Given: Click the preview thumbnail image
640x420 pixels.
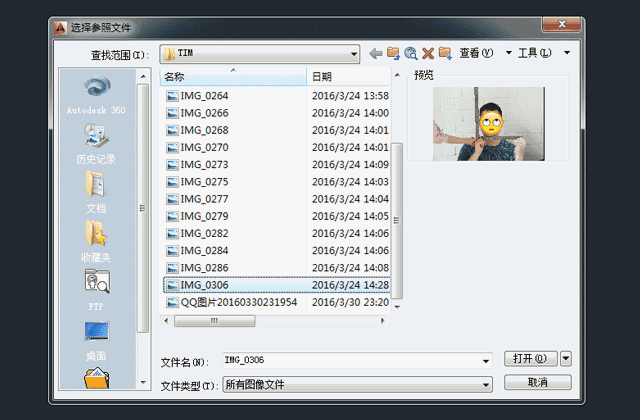Looking at the screenshot, I should point(489,124).
